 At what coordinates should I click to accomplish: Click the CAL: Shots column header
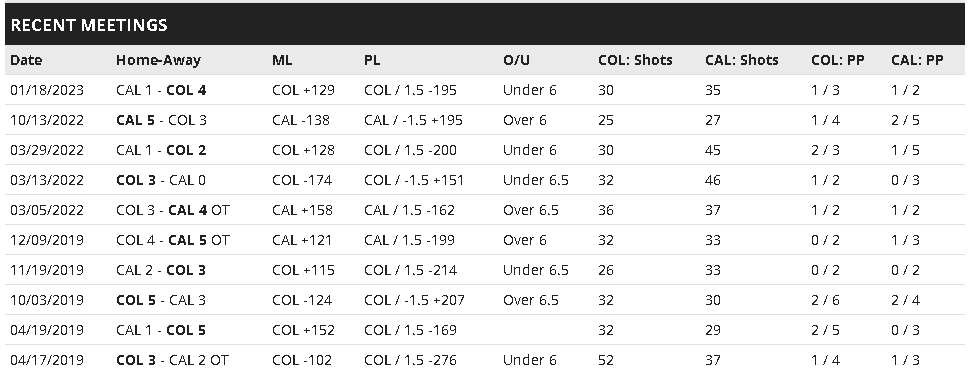tap(741, 60)
